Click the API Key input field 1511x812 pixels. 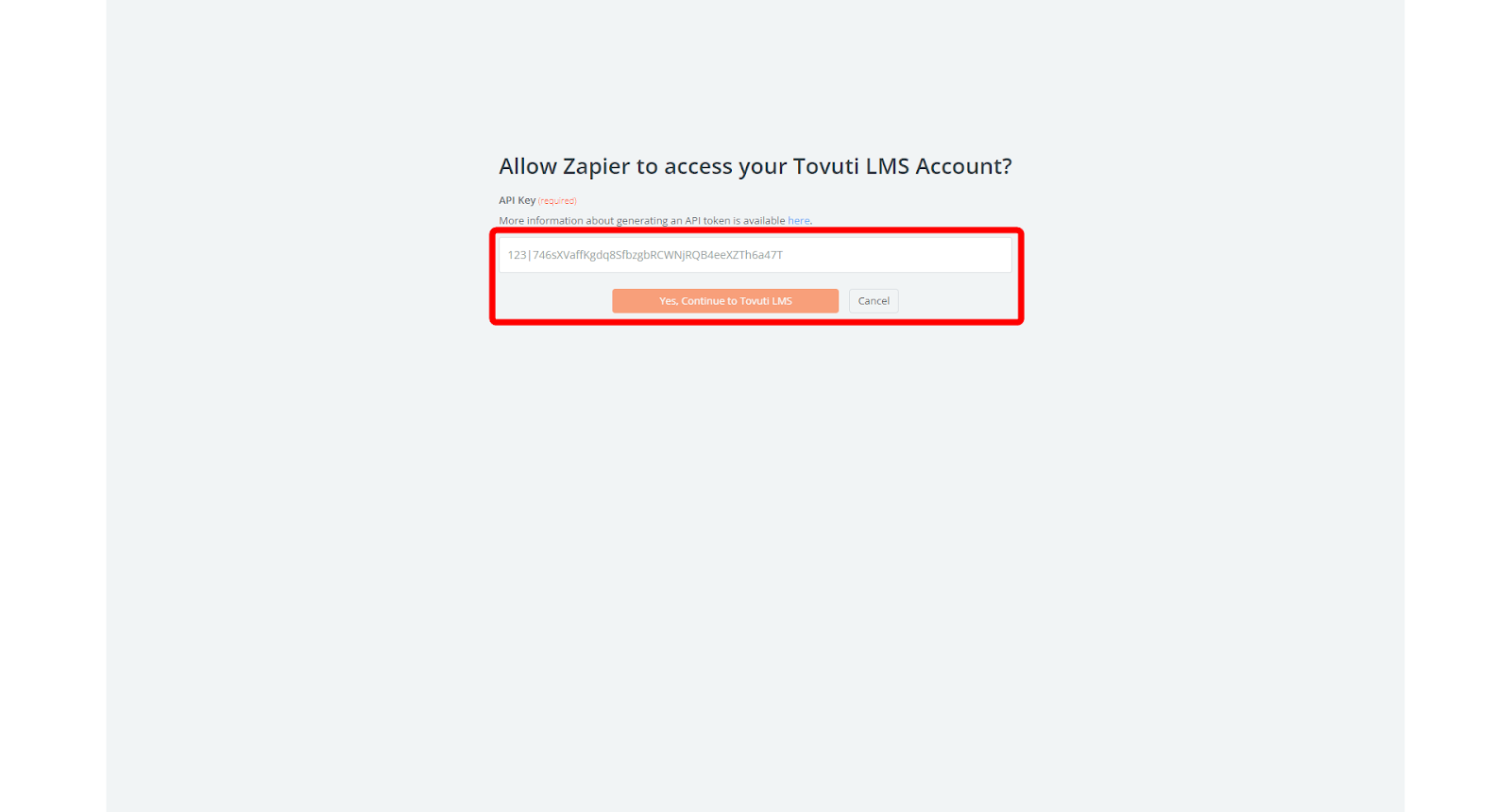tap(755, 255)
